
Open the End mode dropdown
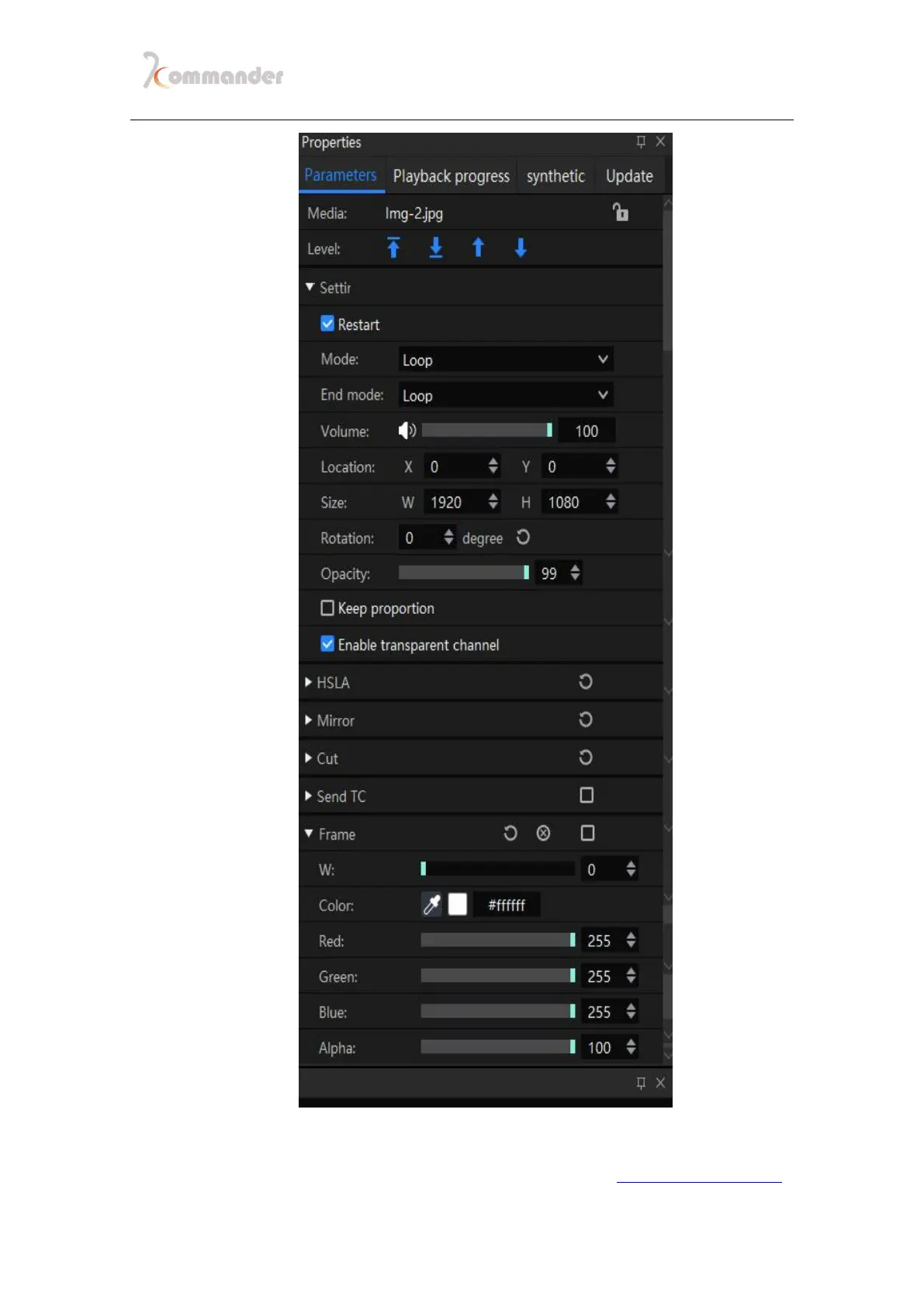(506, 395)
